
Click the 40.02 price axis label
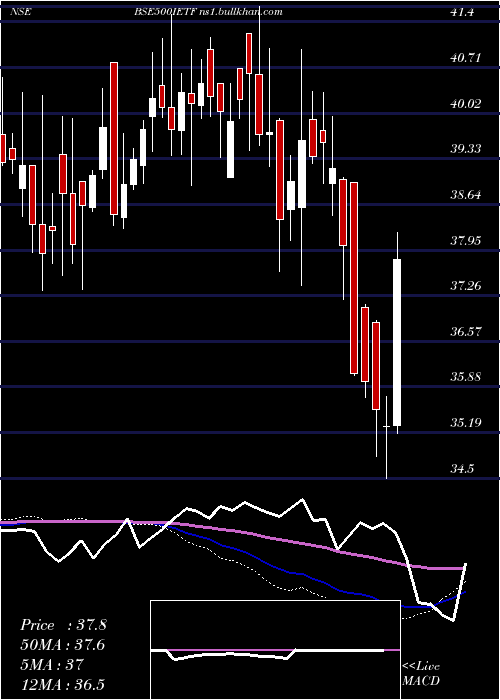click(x=466, y=104)
